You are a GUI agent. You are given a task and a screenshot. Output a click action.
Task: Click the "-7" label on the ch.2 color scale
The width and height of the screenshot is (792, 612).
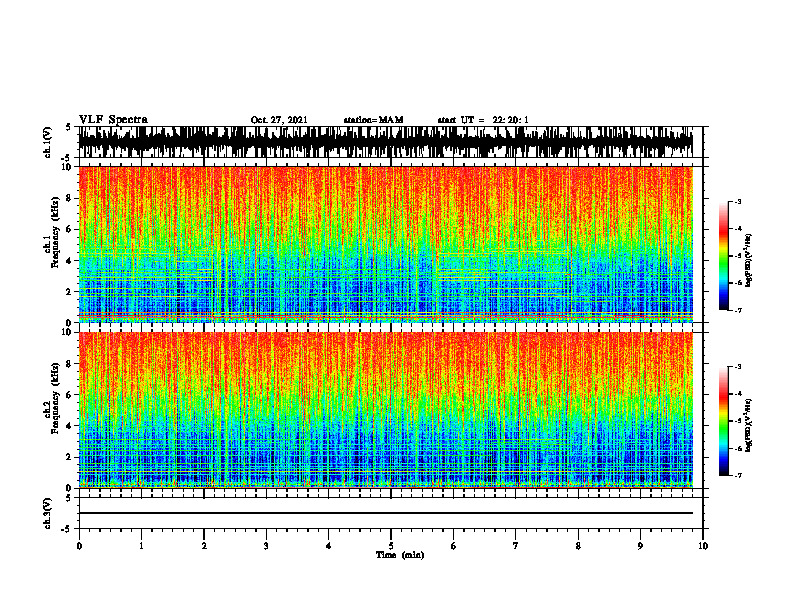[x=738, y=476]
